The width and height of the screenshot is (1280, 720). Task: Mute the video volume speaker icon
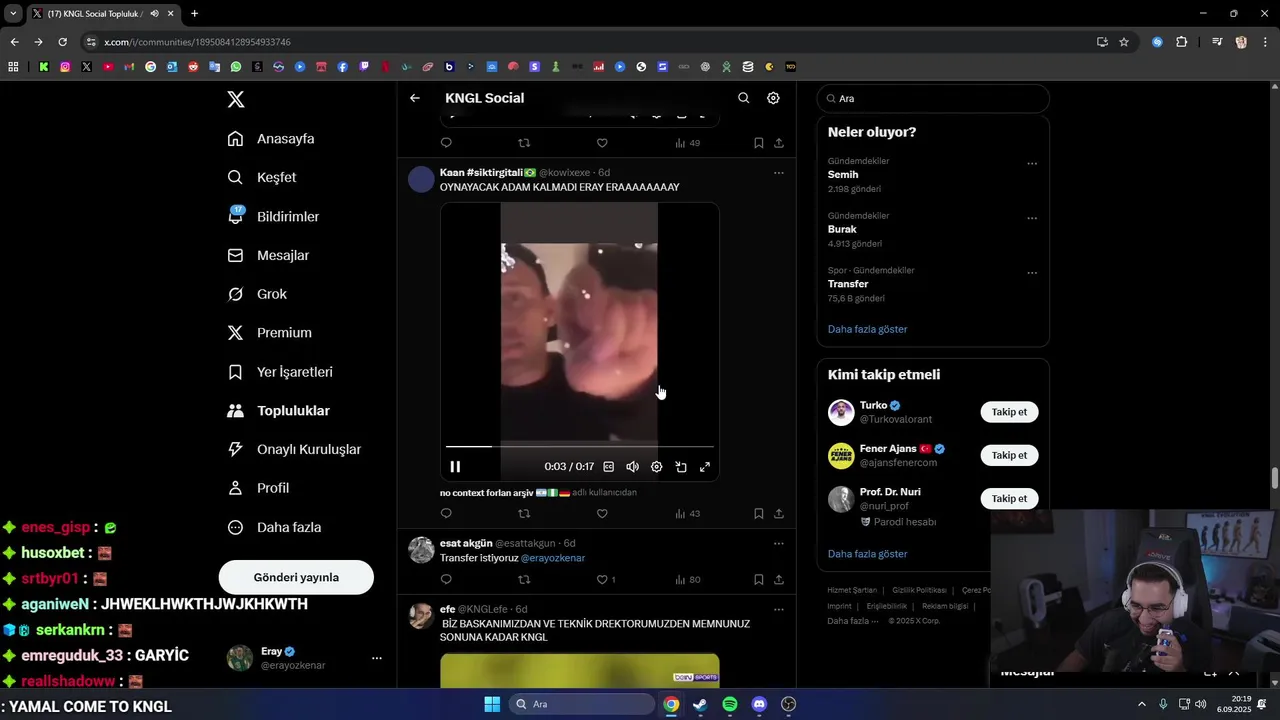(x=632, y=467)
